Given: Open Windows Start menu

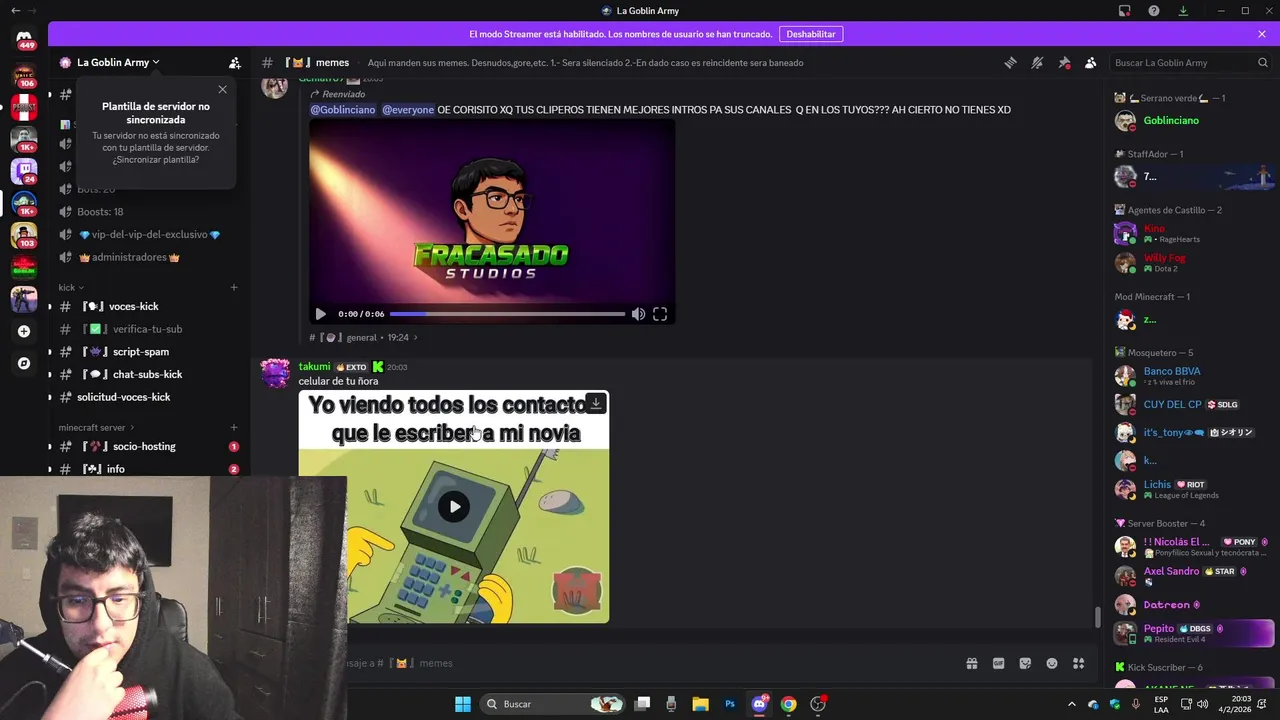Looking at the screenshot, I should point(463,704).
